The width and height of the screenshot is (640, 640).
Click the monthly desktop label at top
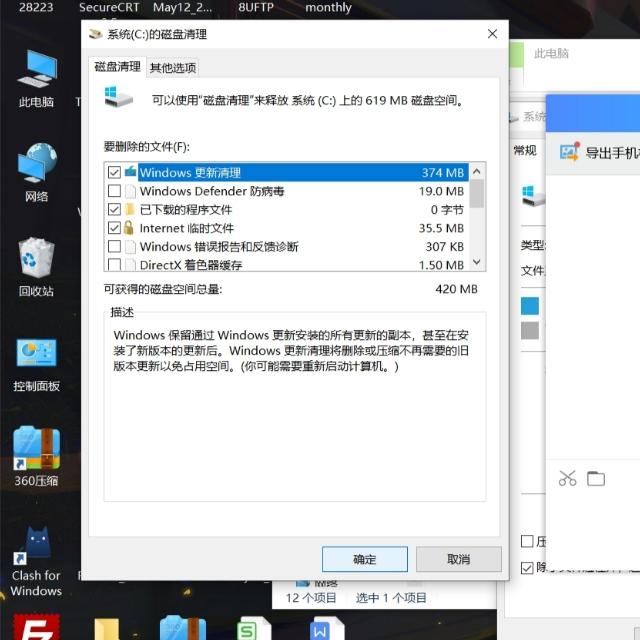(328, 7)
